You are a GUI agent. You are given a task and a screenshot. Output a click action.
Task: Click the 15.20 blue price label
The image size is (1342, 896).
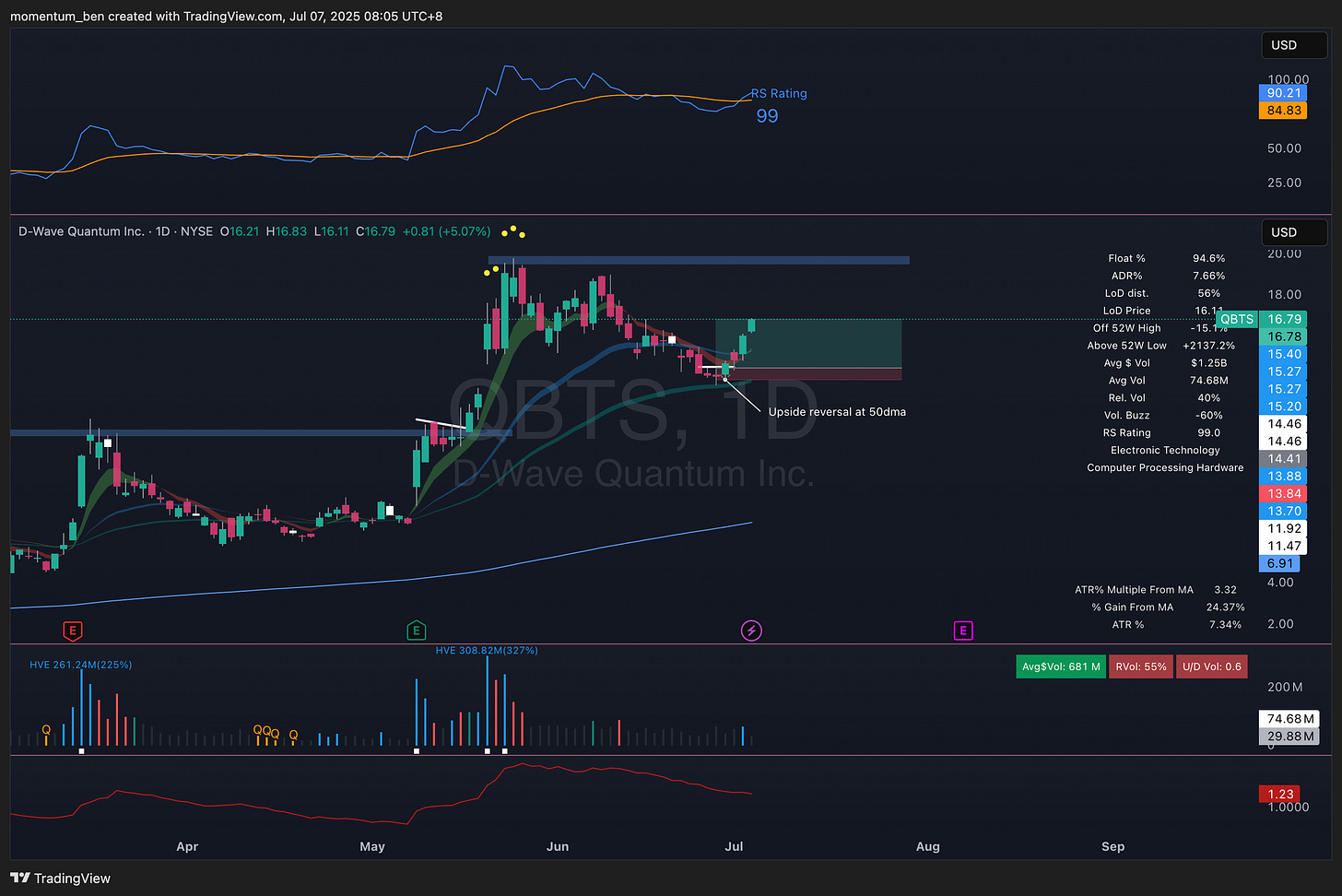pos(1283,407)
